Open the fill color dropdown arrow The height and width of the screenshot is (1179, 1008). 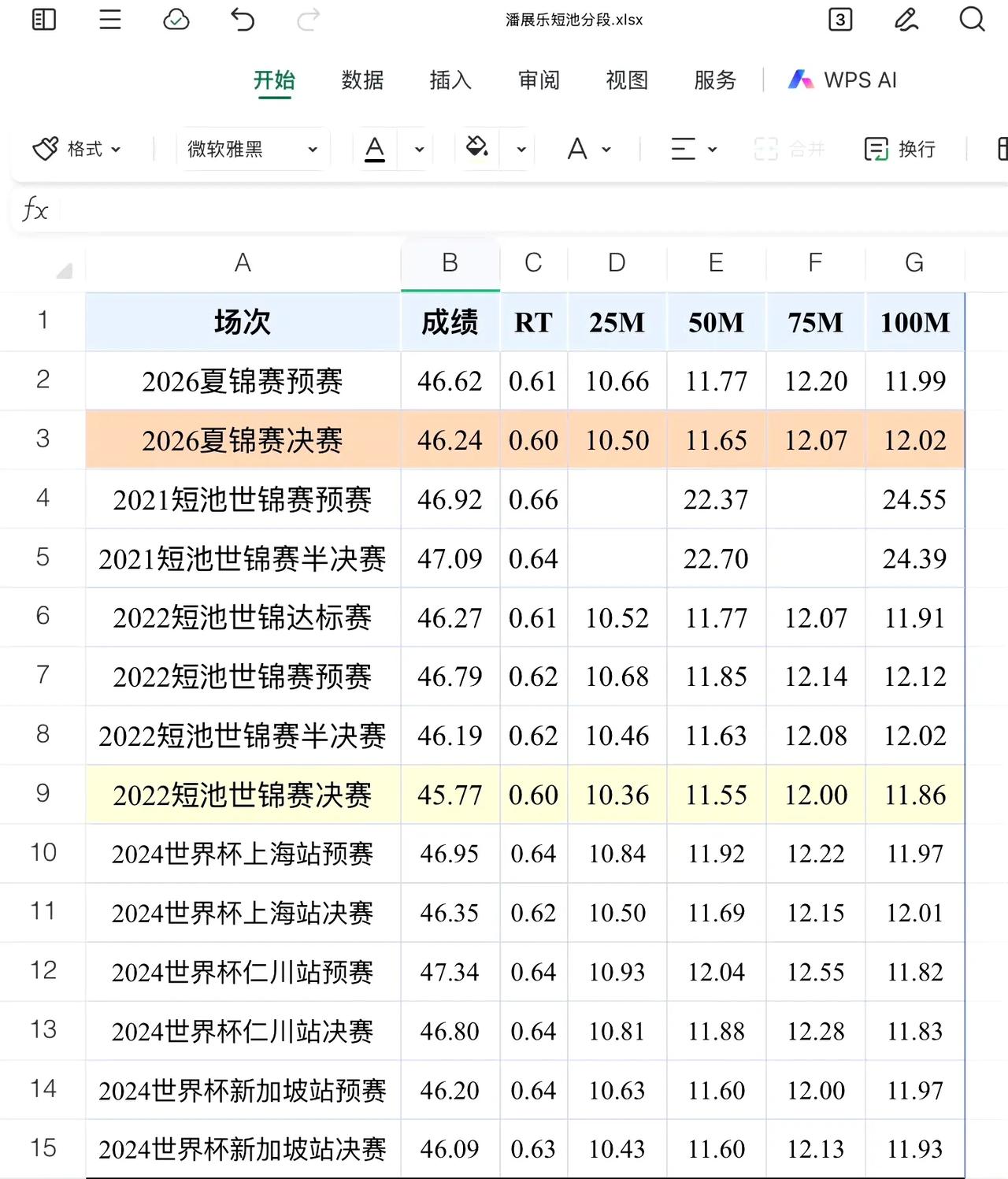coord(521,150)
